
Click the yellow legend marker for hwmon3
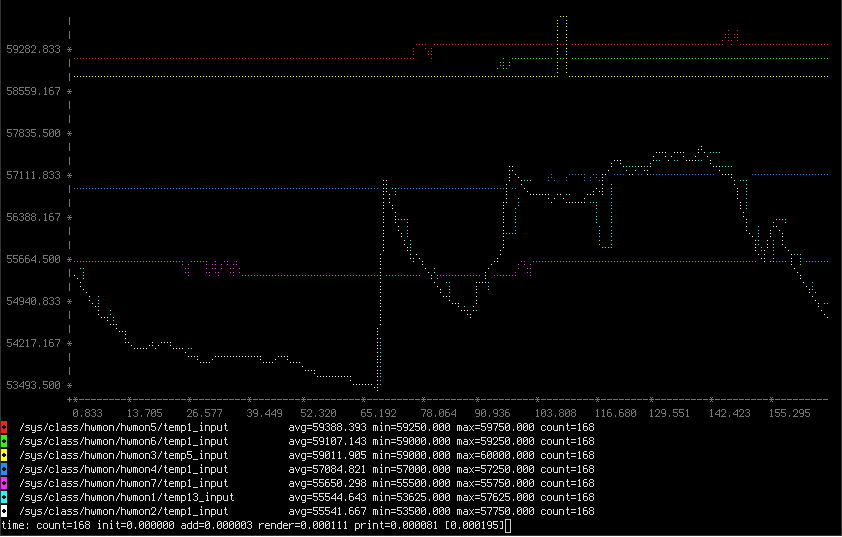4,455
